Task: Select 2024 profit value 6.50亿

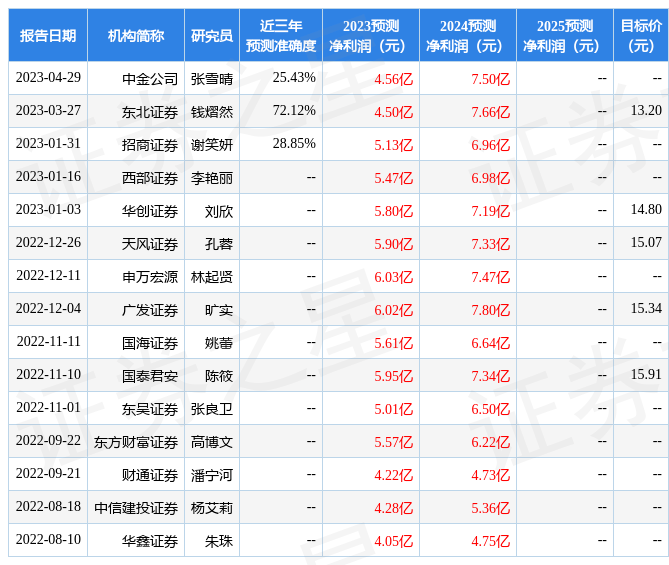Action: 490,409
